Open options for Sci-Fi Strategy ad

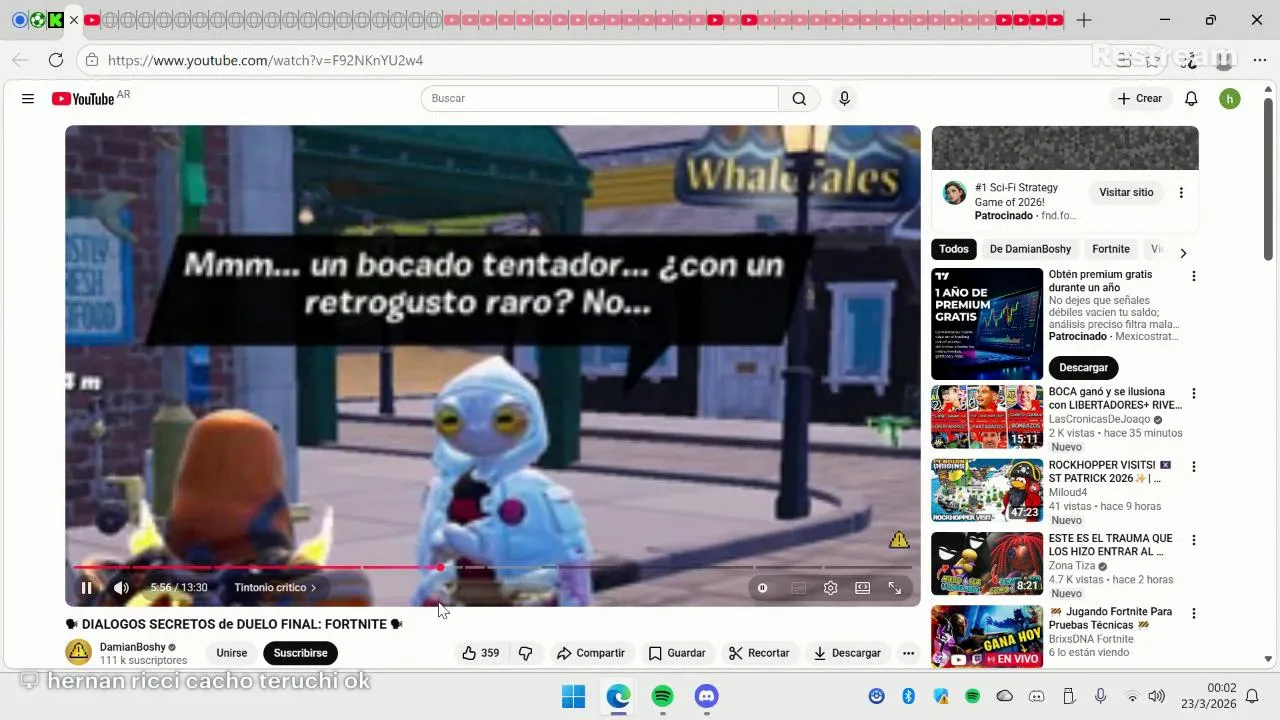1181,193
